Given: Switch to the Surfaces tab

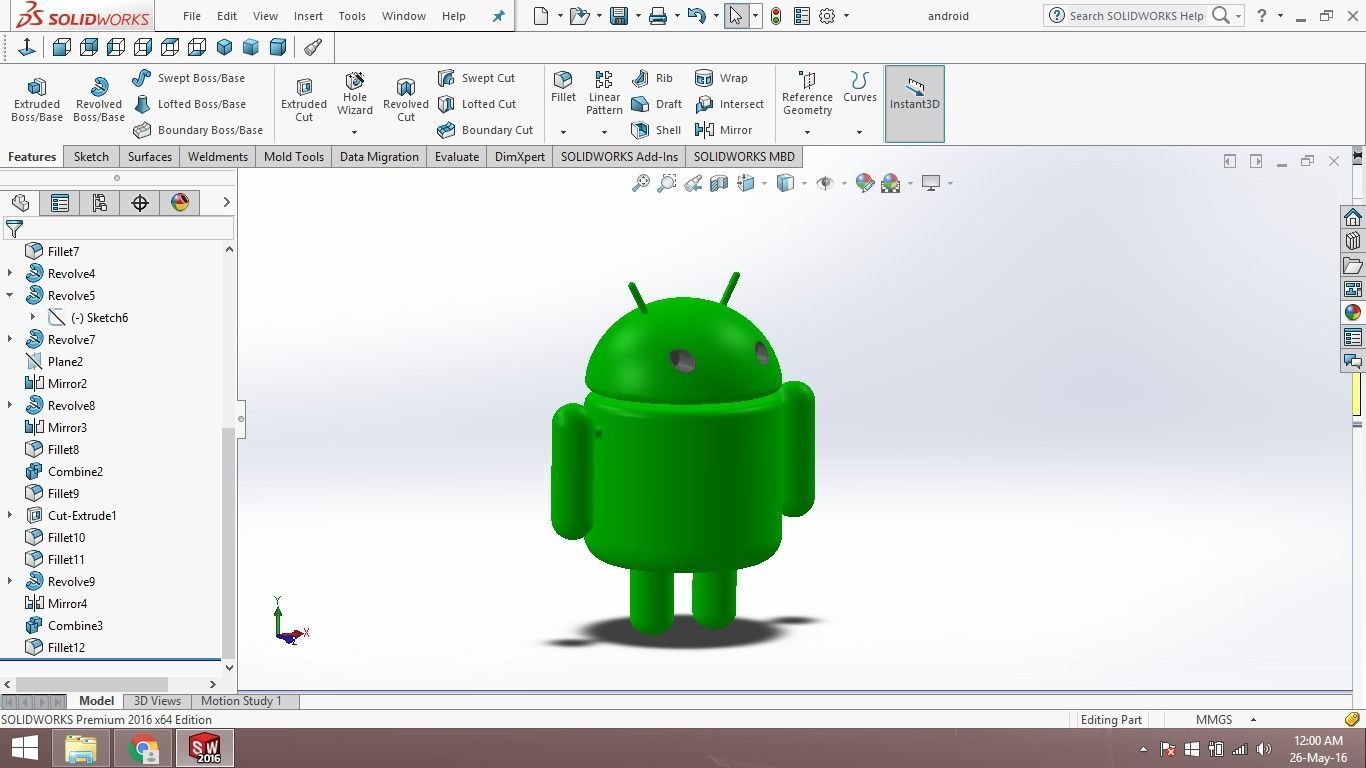Looking at the screenshot, I should (149, 157).
